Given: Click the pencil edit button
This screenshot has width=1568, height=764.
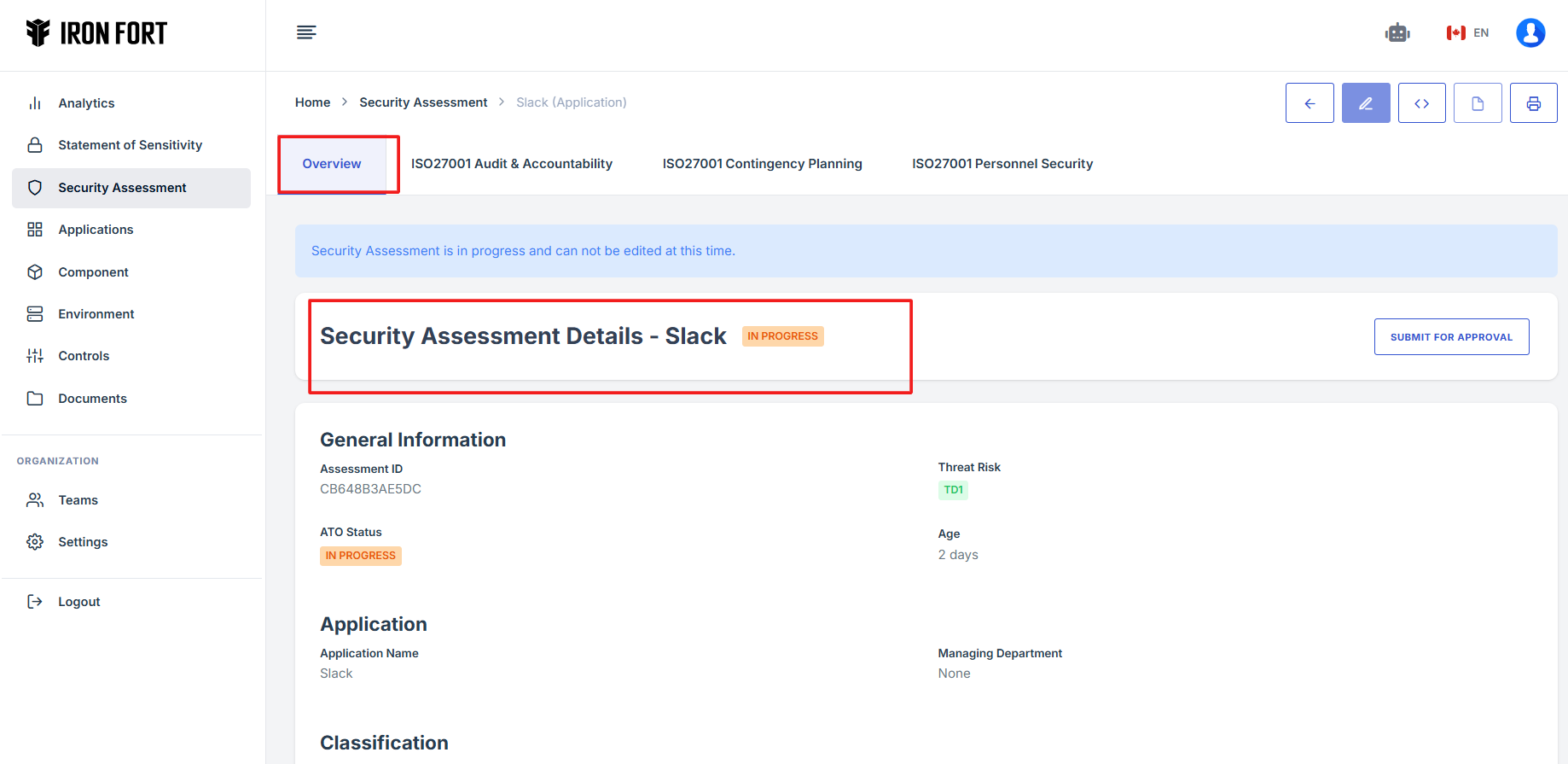Looking at the screenshot, I should pos(1366,103).
